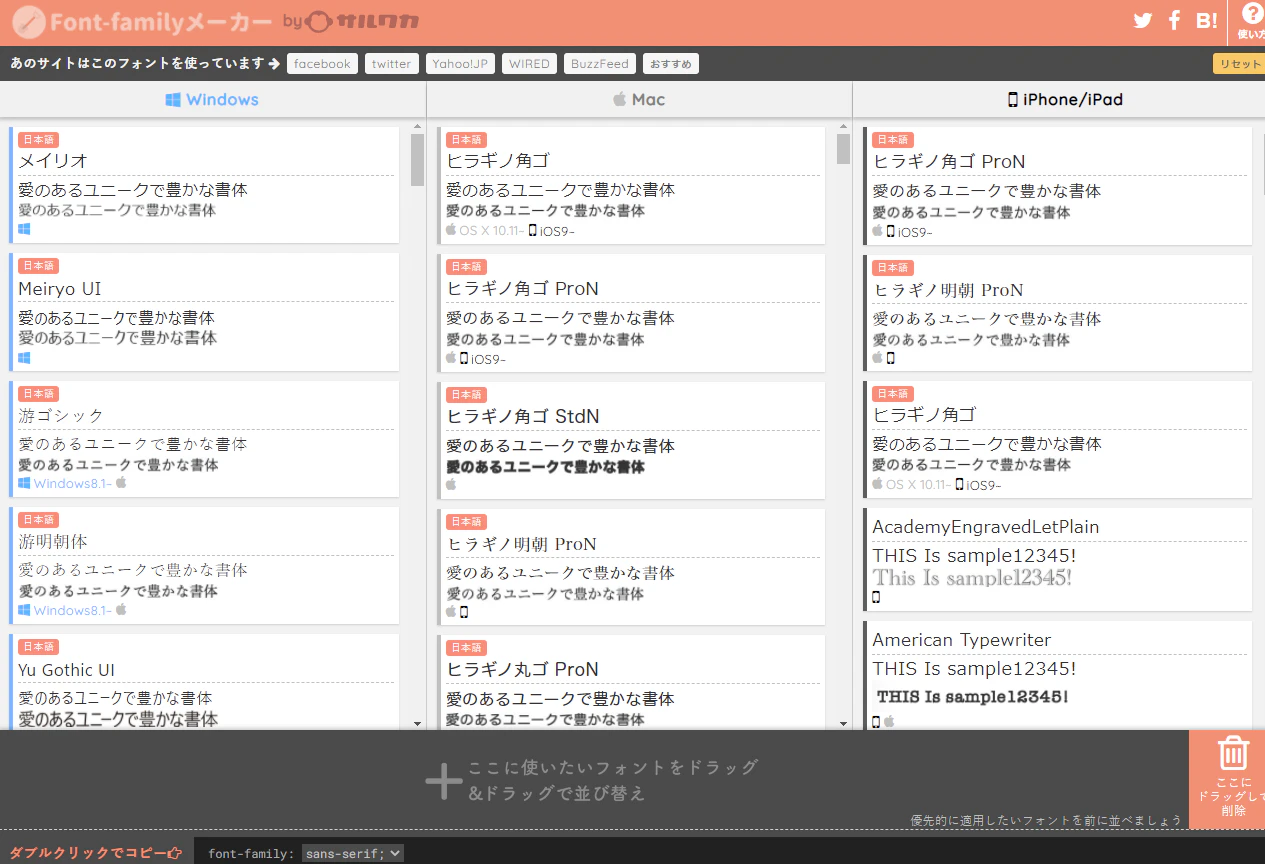Click the Windows logo under the メイリオ card
The height and width of the screenshot is (864, 1265).
24,229
